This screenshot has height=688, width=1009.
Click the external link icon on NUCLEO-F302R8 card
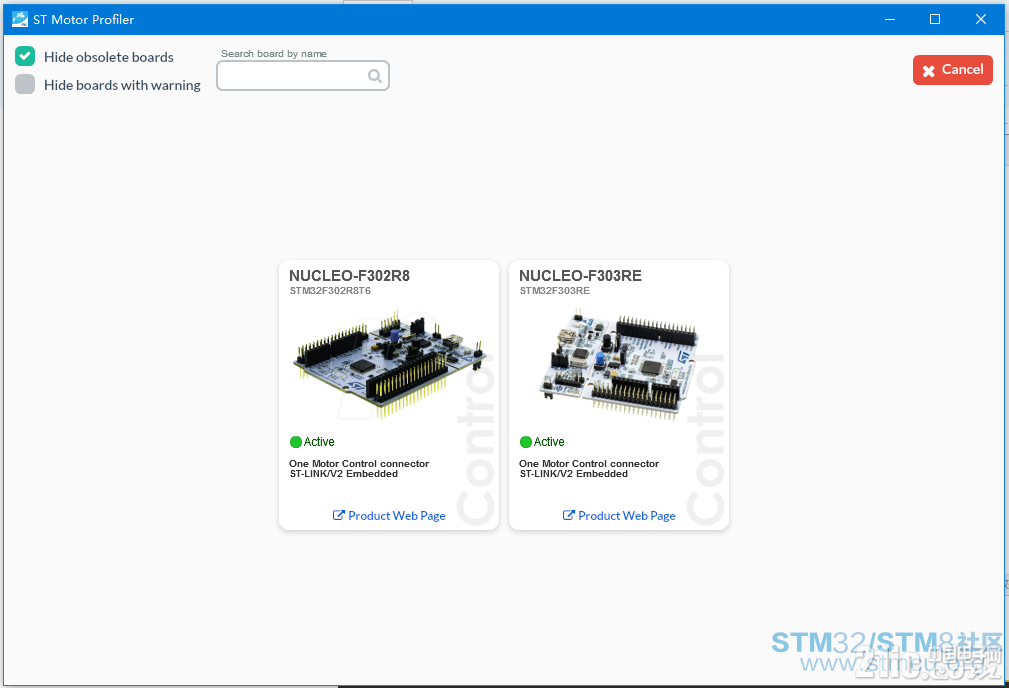click(338, 515)
